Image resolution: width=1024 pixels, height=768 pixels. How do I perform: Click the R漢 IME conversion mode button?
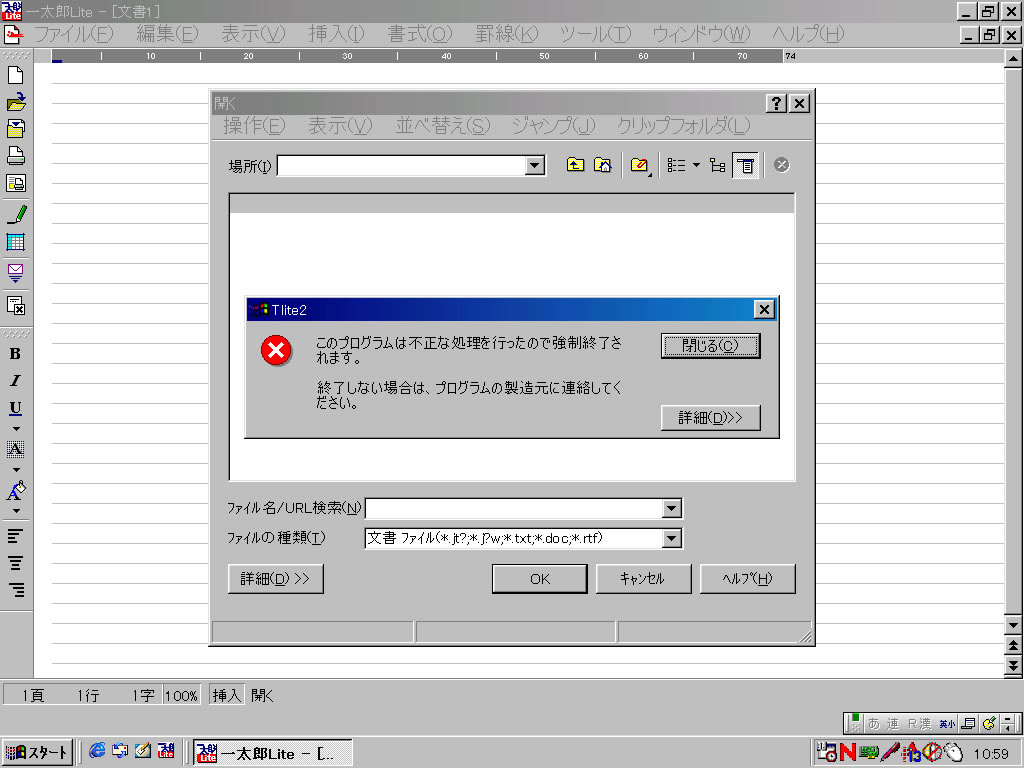(x=920, y=724)
